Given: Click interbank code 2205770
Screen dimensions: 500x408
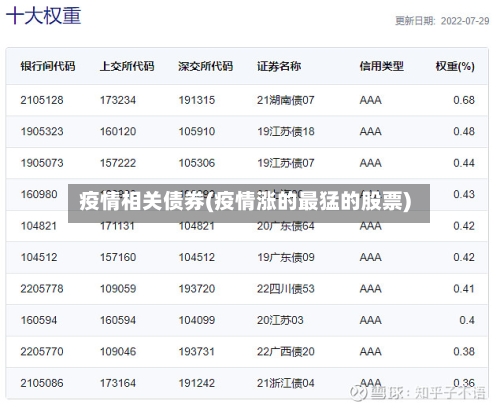Looking at the screenshot, I should (x=42, y=352).
